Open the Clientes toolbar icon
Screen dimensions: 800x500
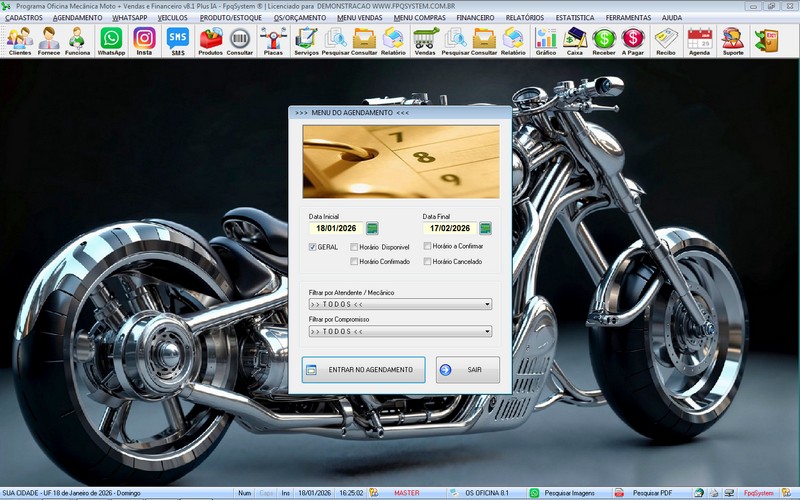pyautogui.click(x=20, y=41)
